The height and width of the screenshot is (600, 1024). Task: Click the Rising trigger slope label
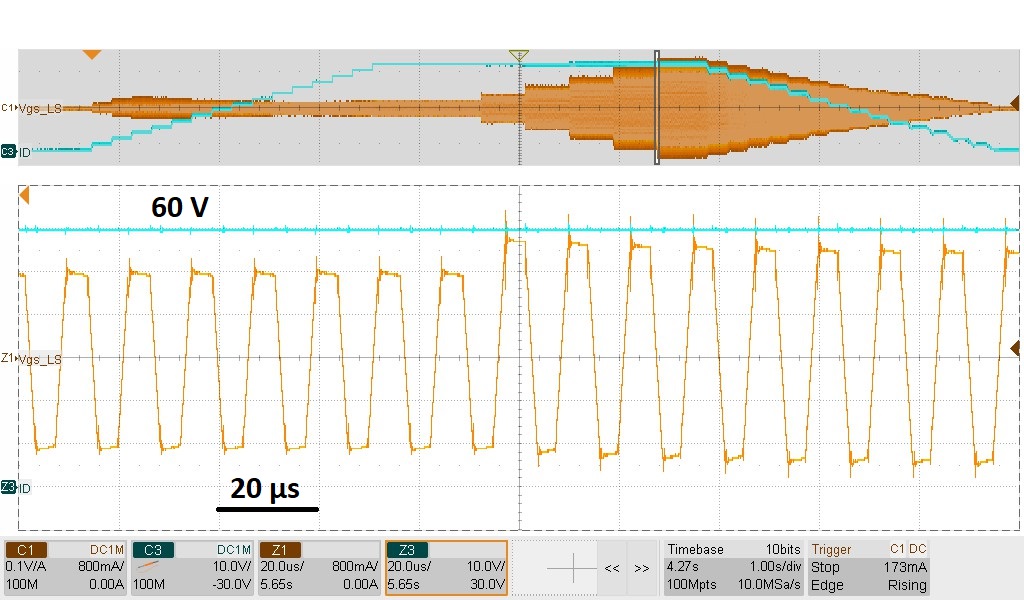907,585
